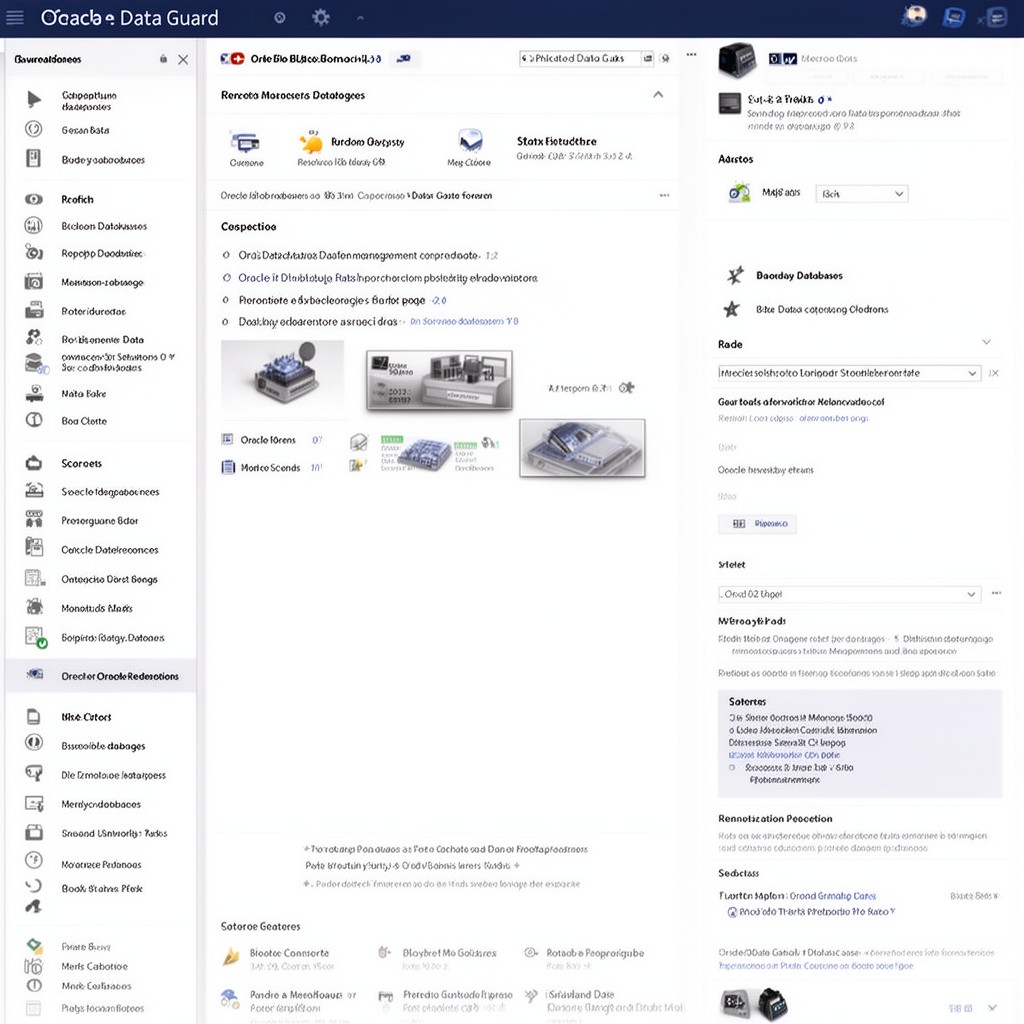
Task: Open the hamburger menu in top bar
Action: [14, 18]
